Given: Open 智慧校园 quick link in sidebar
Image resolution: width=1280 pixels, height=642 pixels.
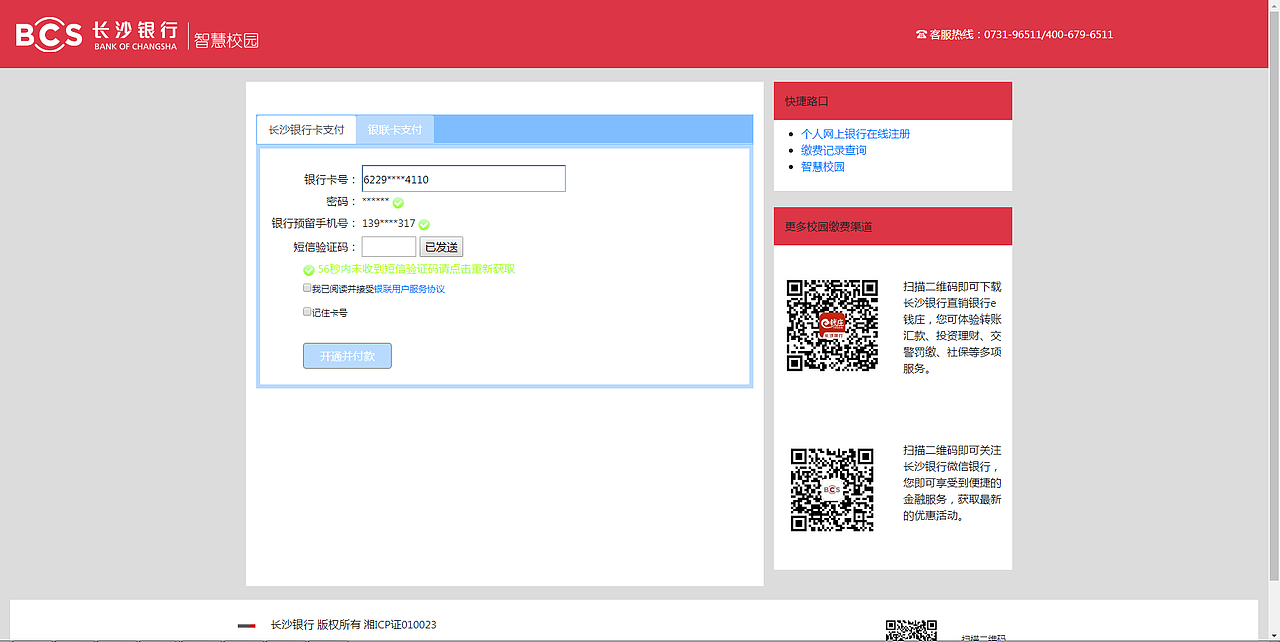Looking at the screenshot, I should click(822, 167).
